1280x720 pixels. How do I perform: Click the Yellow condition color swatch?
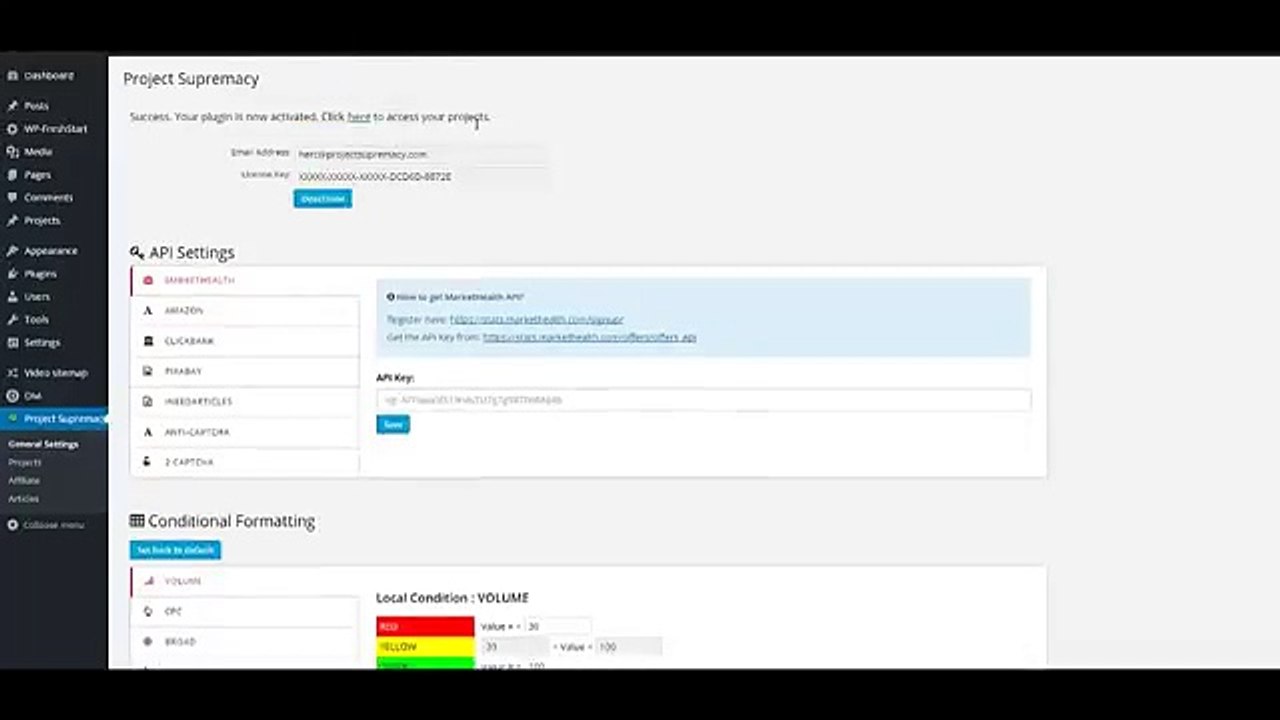tap(425, 647)
